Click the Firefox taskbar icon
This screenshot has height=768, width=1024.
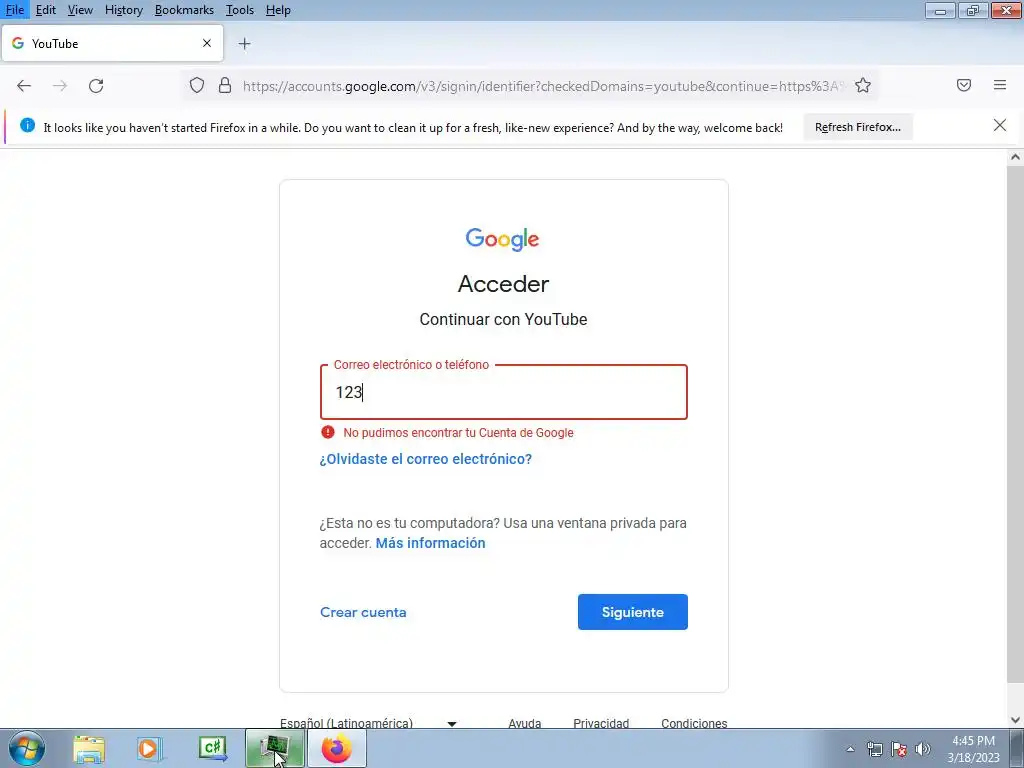pyautogui.click(x=336, y=748)
